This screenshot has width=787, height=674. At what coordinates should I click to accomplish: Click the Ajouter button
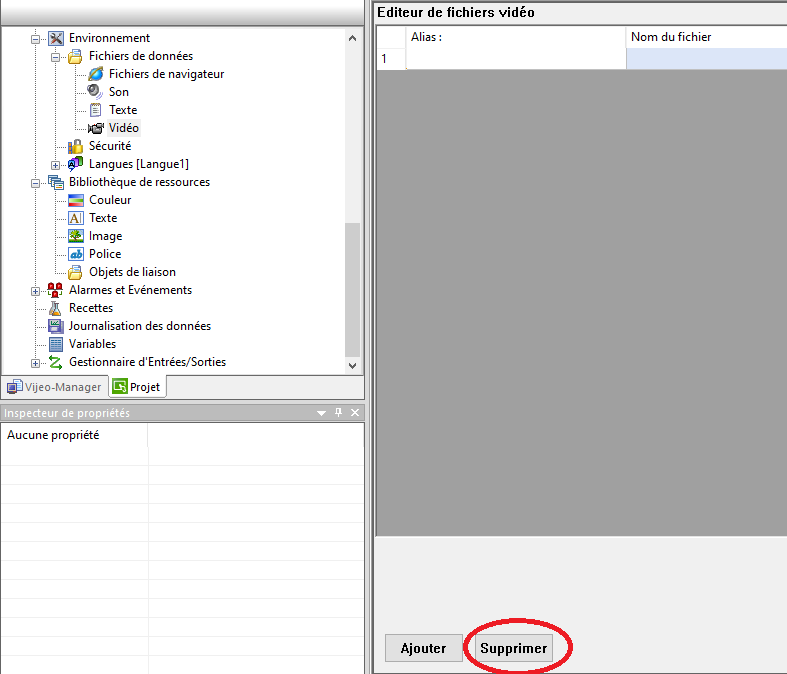[x=423, y=648]
